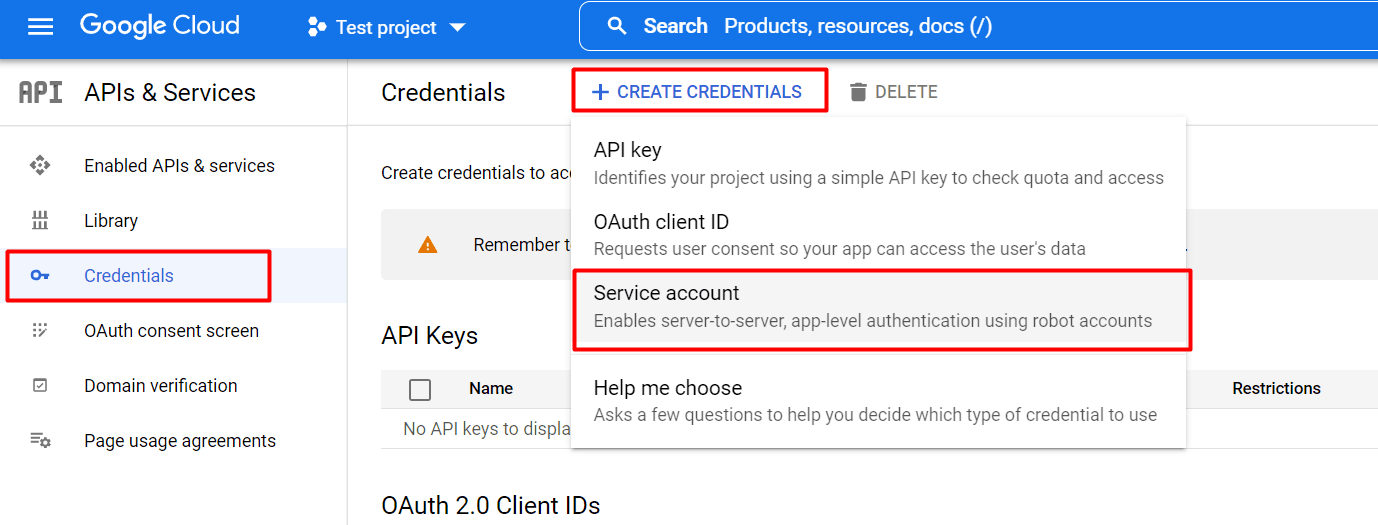Viewport: 1378px width, 525px height.
Task: Click the OAuth consent screen icon
Action: pos(40,331)
